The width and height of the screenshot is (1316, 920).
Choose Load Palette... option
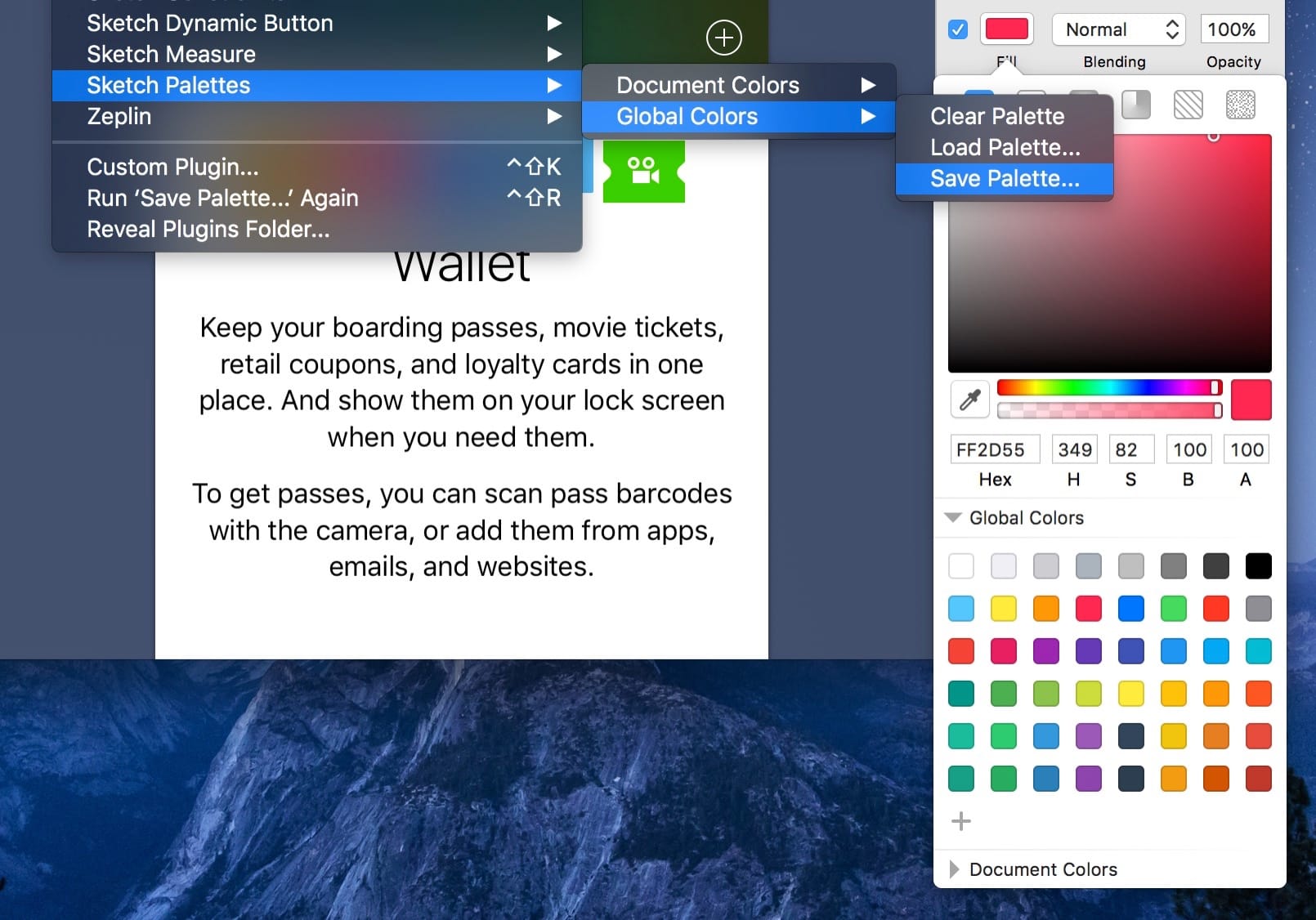coord(1005,147)
